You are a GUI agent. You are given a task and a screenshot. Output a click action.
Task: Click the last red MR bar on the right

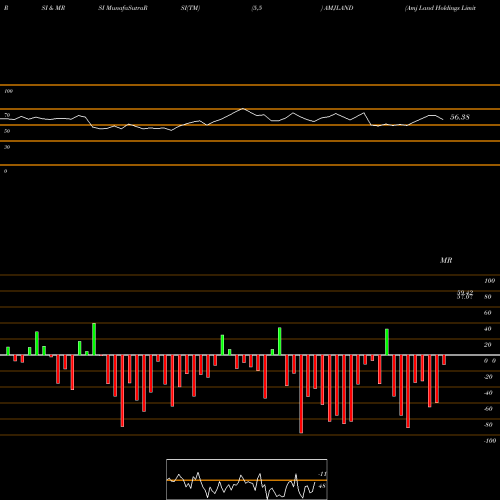click(x=444, y=360)
